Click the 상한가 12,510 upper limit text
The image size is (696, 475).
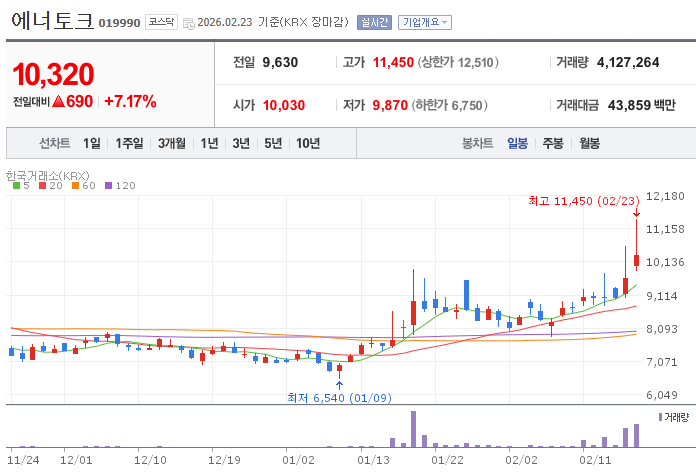click(458, 63)
